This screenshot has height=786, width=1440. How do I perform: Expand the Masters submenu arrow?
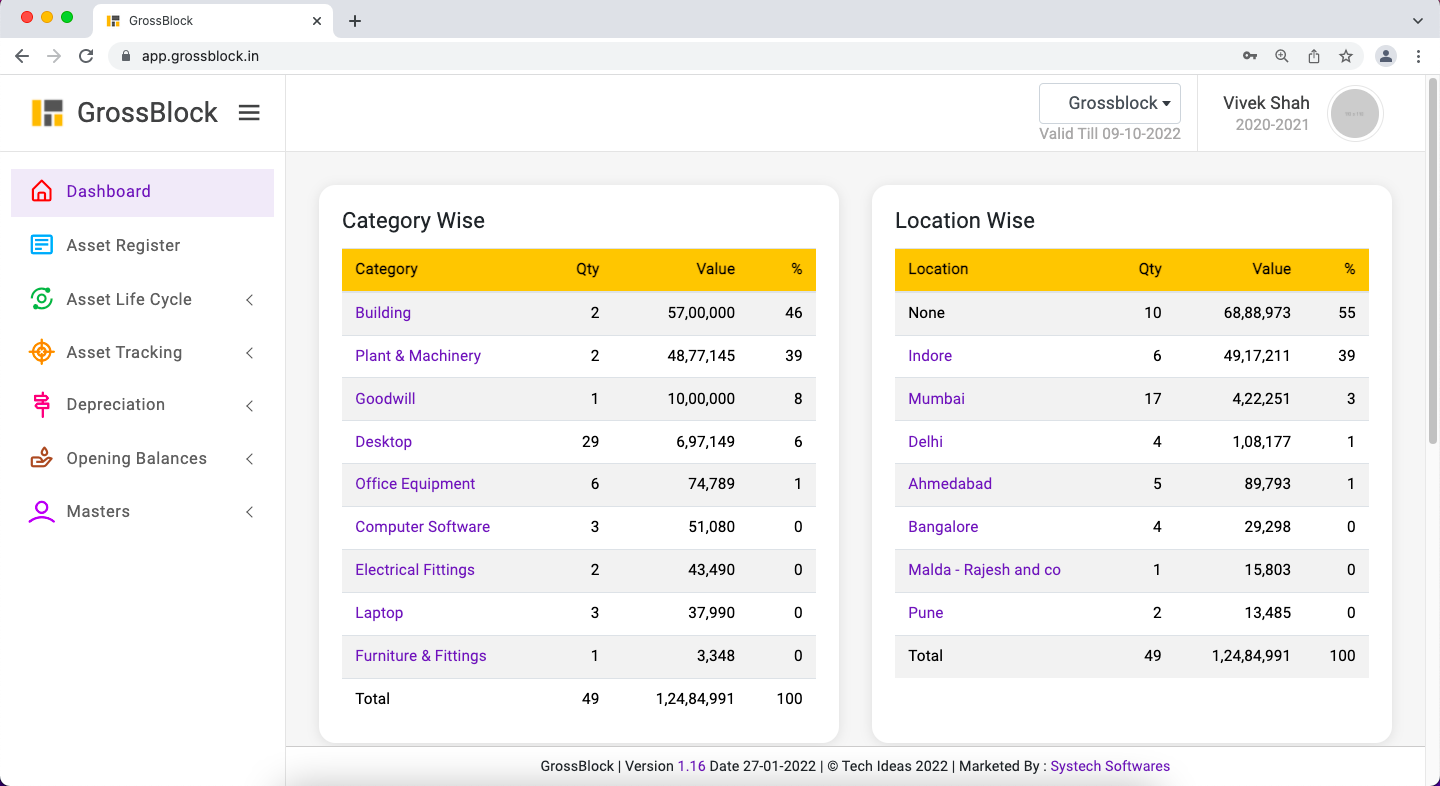click(x=250, y=512)
